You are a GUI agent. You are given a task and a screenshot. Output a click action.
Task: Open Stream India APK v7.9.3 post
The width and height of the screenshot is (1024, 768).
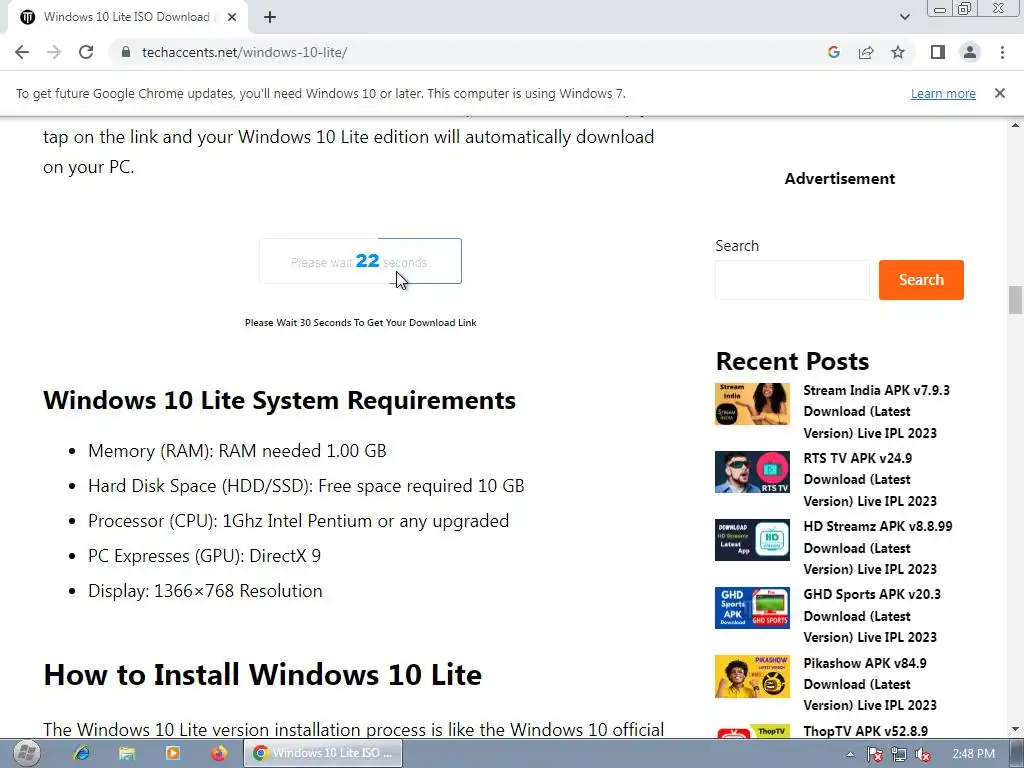pyautogui.click(x=876, y=411)
